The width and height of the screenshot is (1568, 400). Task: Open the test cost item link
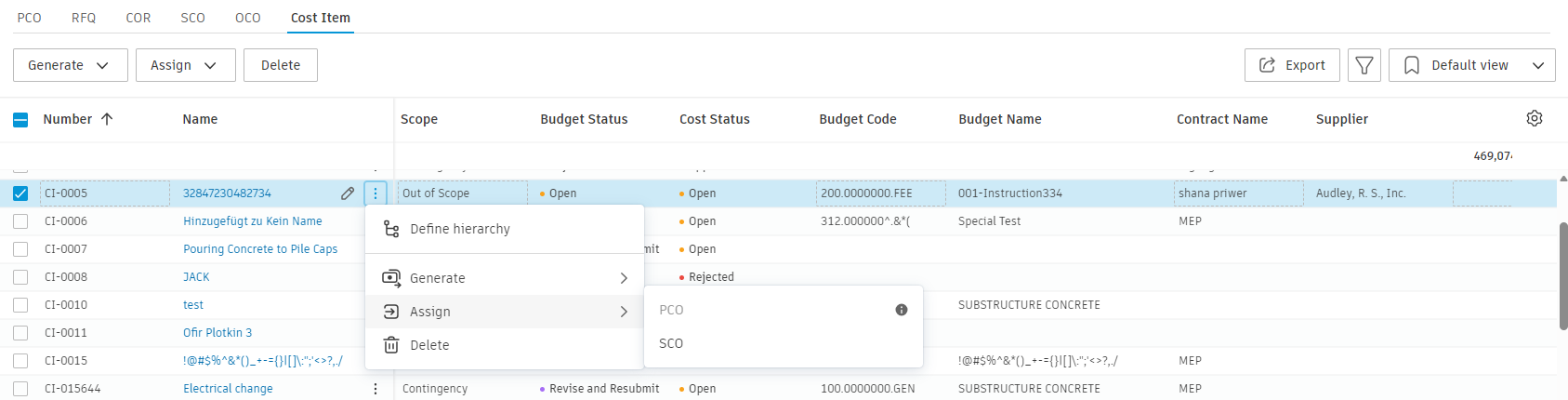[x=193, y=305]
